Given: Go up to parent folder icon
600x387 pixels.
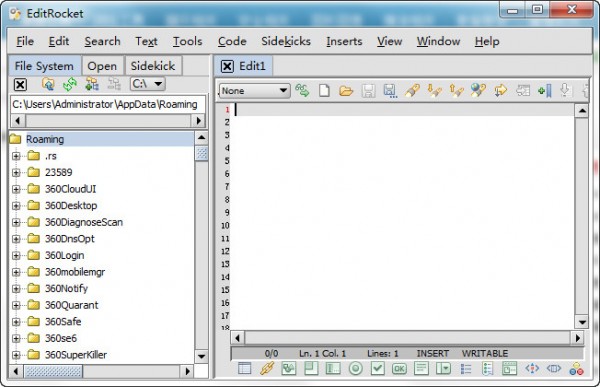Looking at the screenshot, I should pos(48,84).
